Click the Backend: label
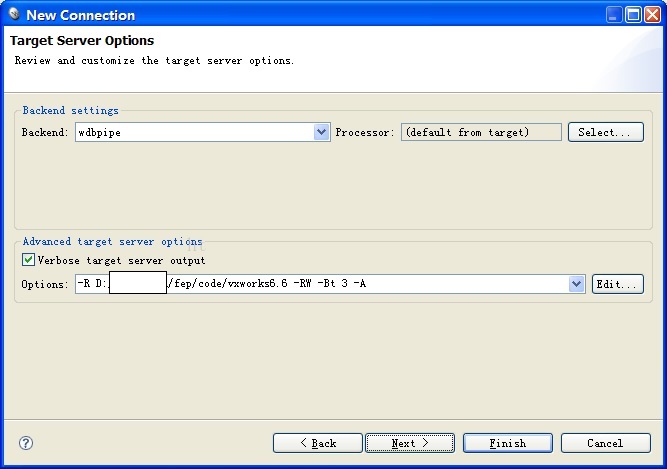Screen dimensions: 667x469 tap(45, 133)
